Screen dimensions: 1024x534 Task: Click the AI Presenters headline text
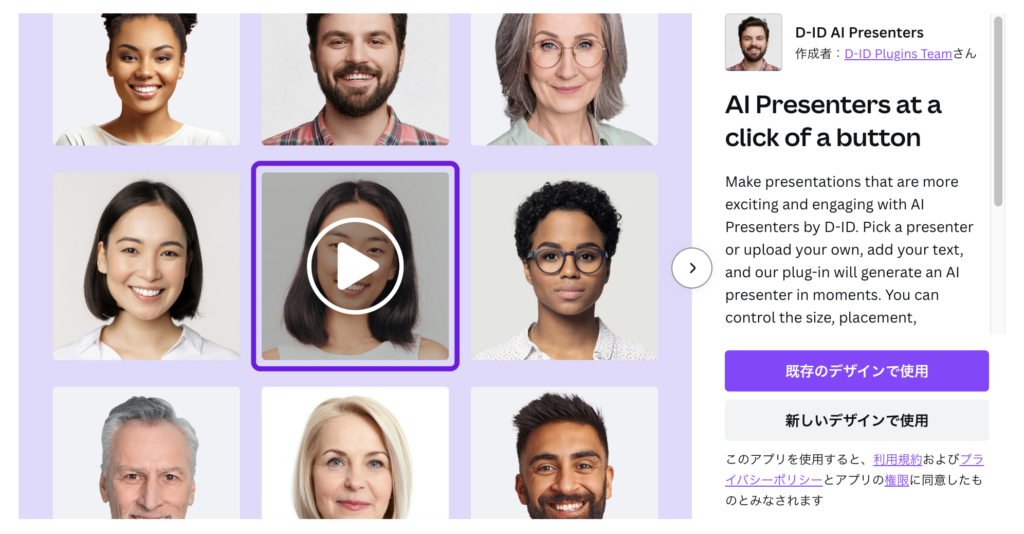pyautogui.click(x=833, y=121)
